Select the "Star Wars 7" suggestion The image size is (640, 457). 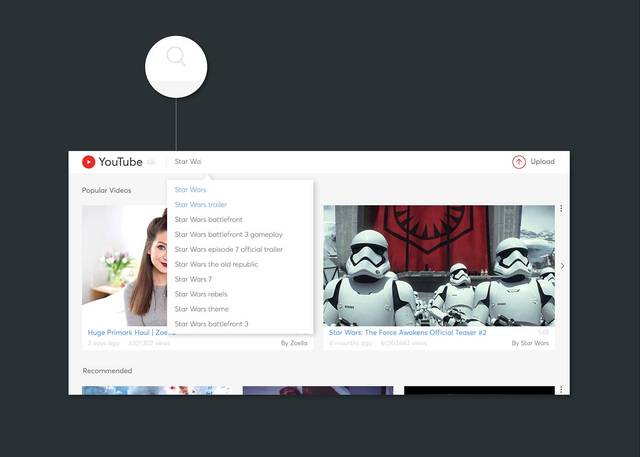(x=193, y=279)
